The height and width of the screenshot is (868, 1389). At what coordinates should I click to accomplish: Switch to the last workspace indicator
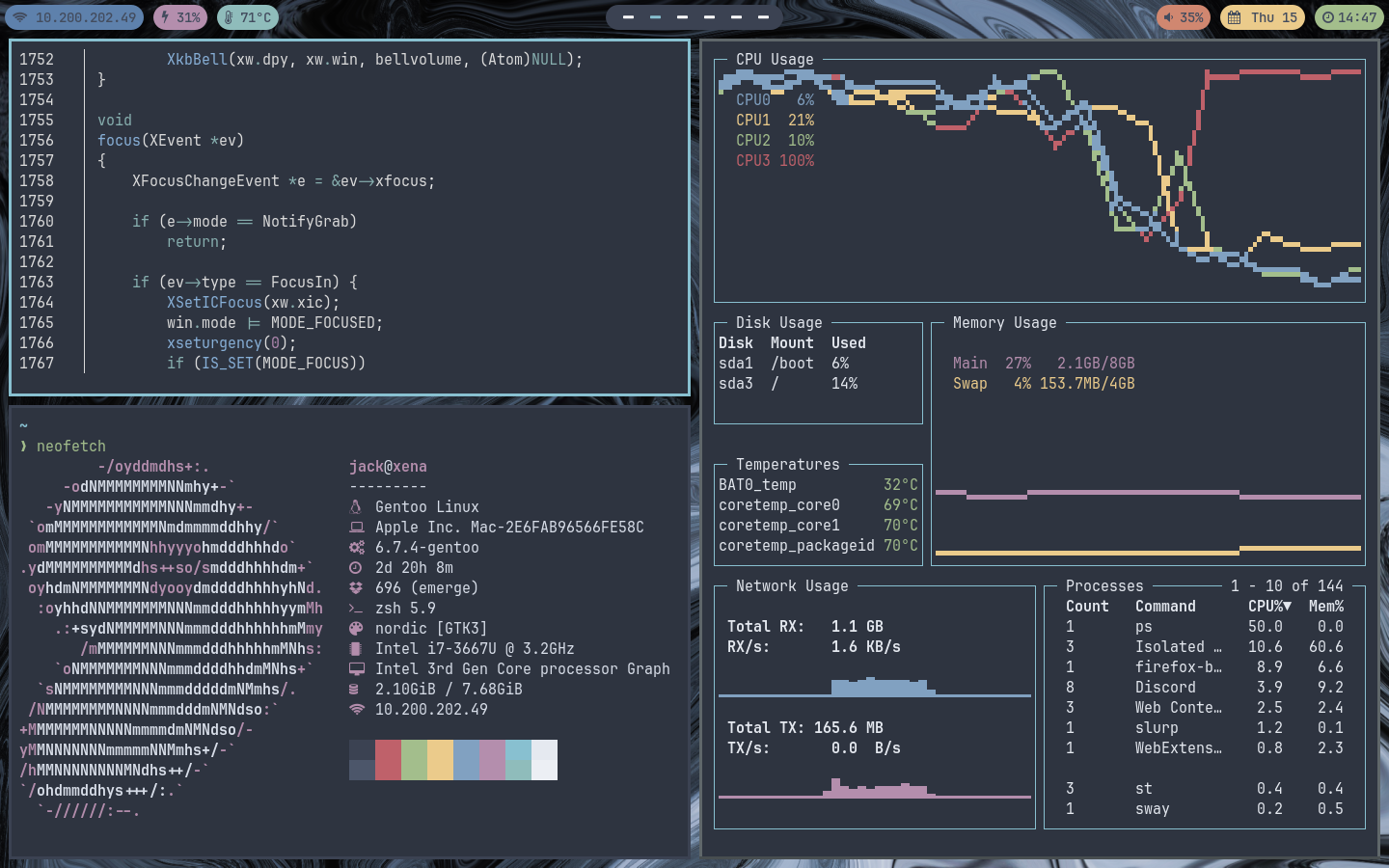click(x=763, y=17)
